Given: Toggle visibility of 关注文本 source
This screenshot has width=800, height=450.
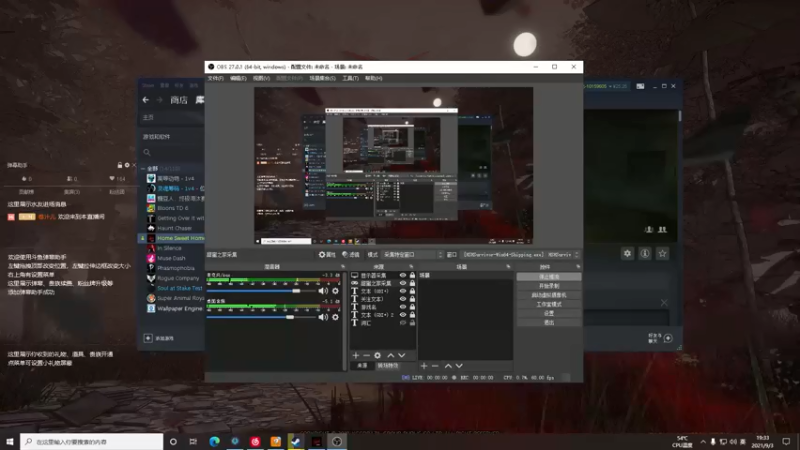Looking at the screenshot, I should pyautogui.click(x=403, y=299).
